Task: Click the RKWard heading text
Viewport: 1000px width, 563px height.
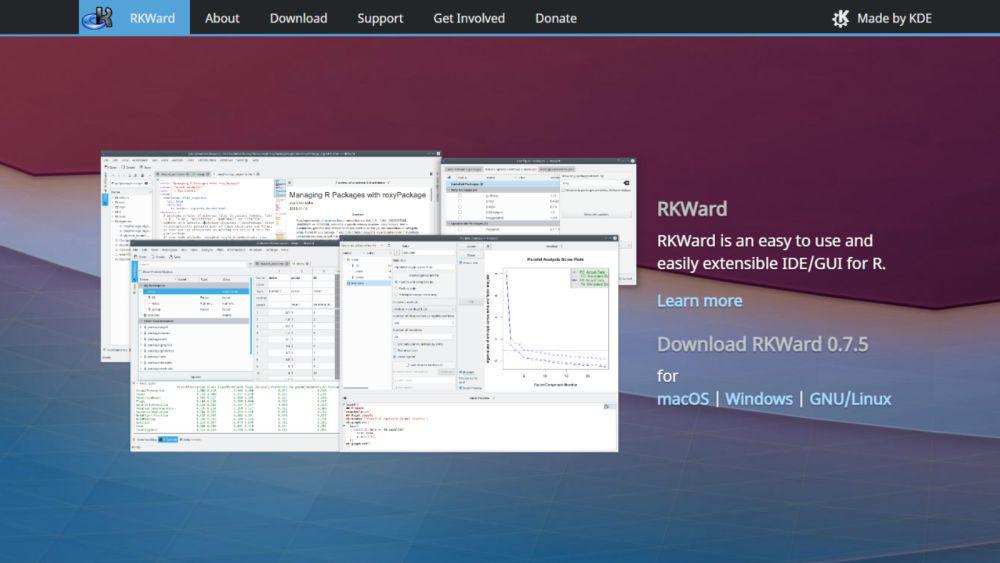Action: tap(692, 208)
